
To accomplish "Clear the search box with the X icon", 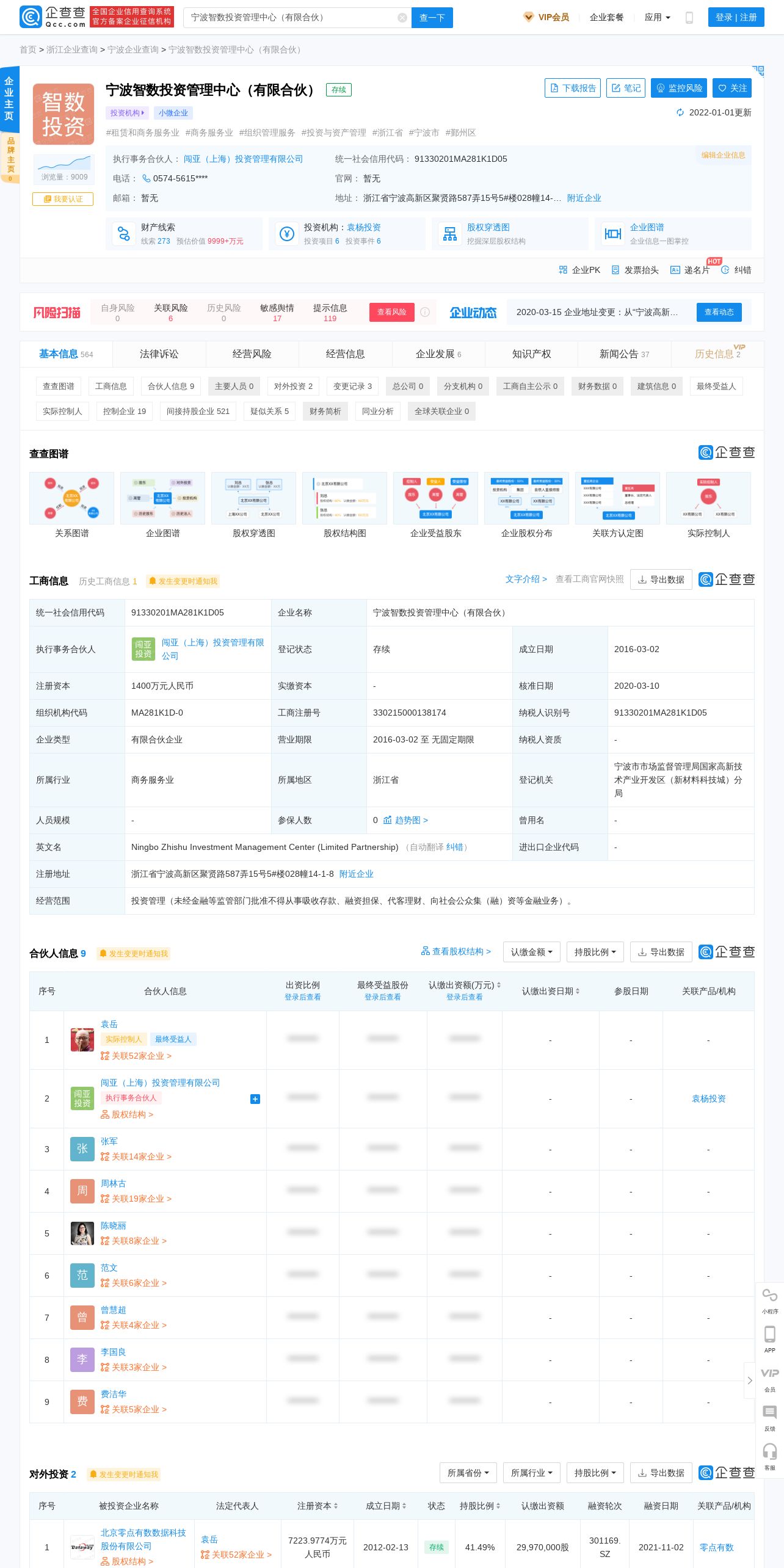I will coord(402,18).
